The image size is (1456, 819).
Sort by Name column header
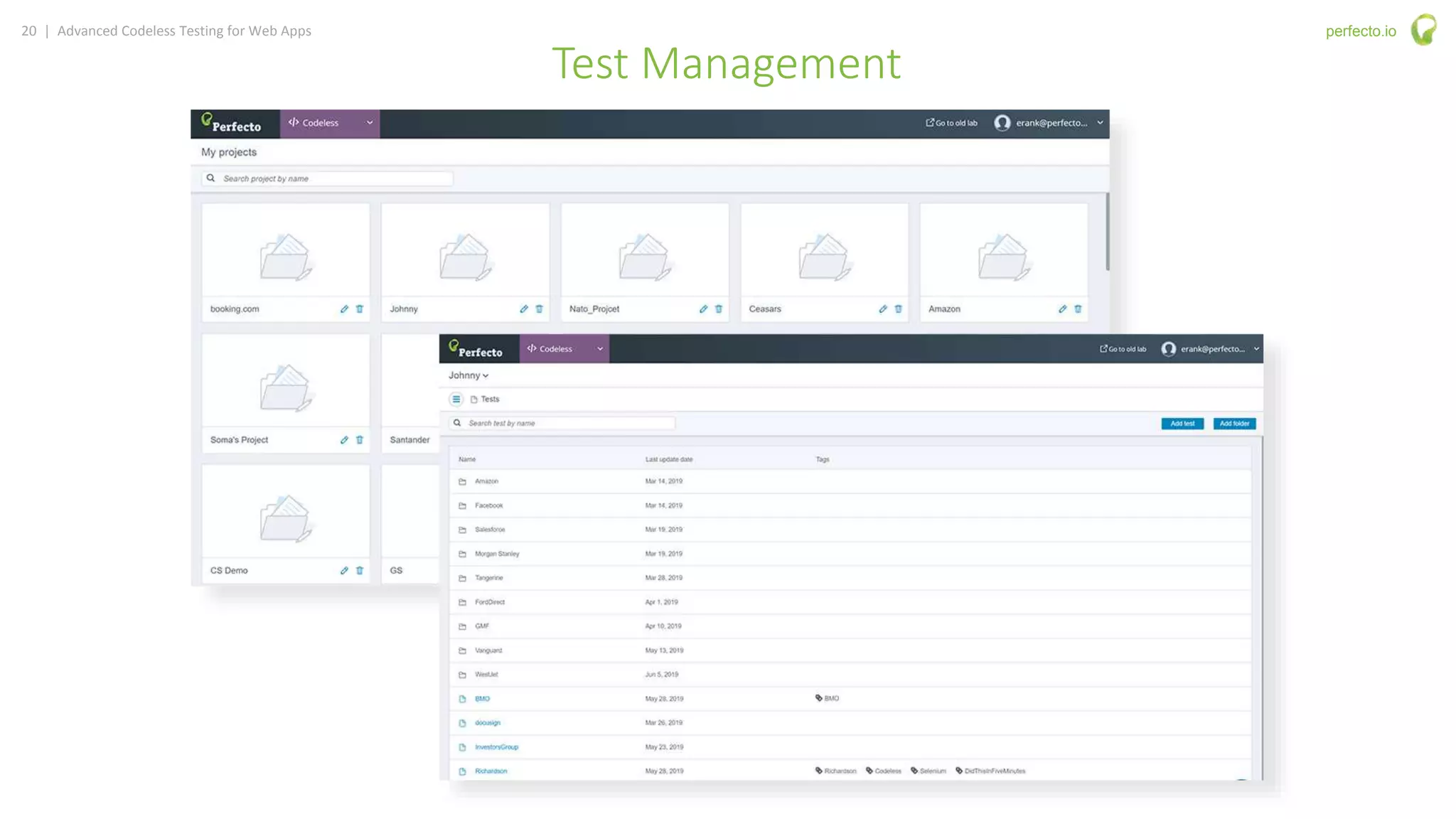pos(467,459)
